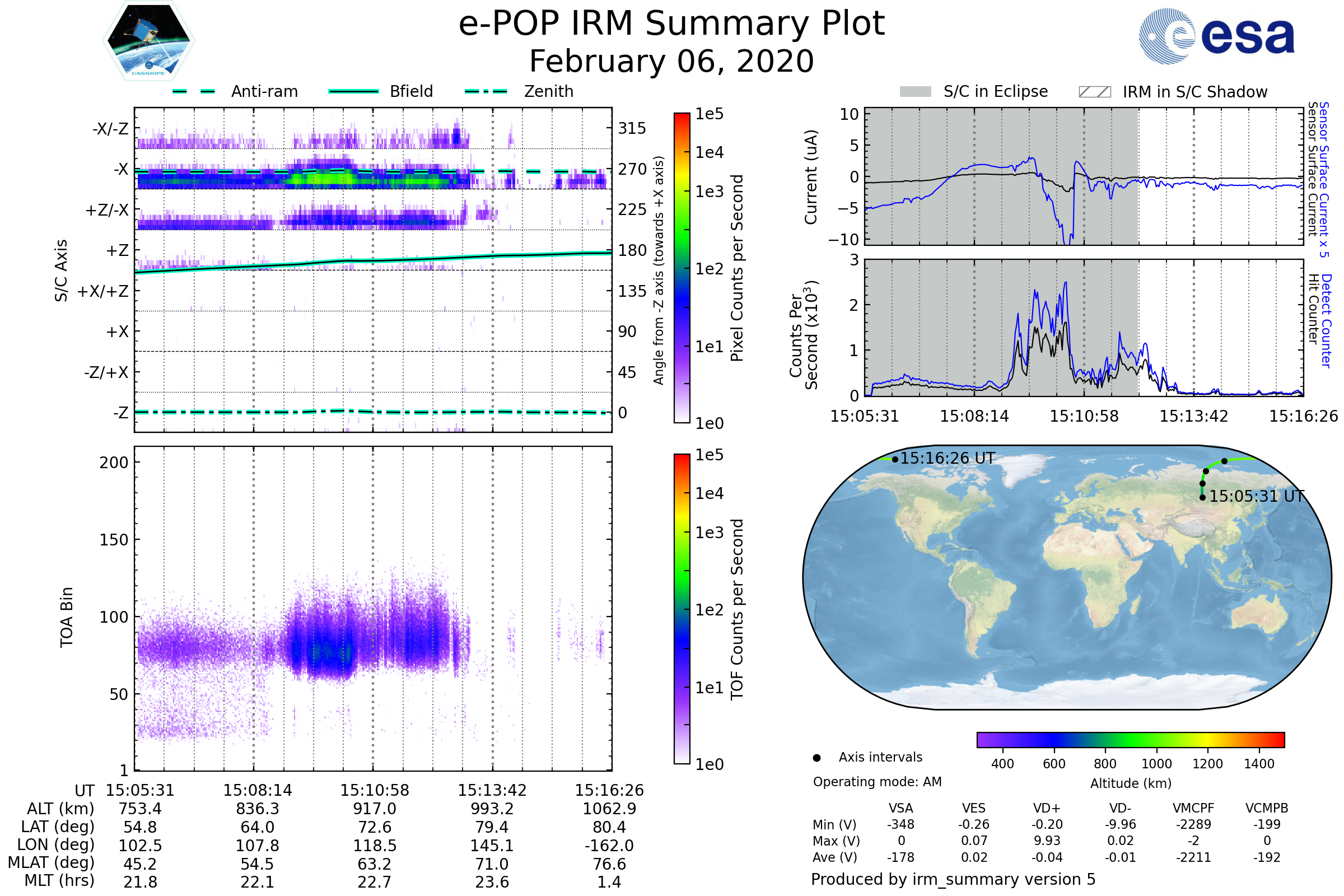Image resolution: width=1344 pixels, height=896 pixels.
Task: Click the Operating mode: AM text
Action: pyautogui.click(x=877, y=782)
